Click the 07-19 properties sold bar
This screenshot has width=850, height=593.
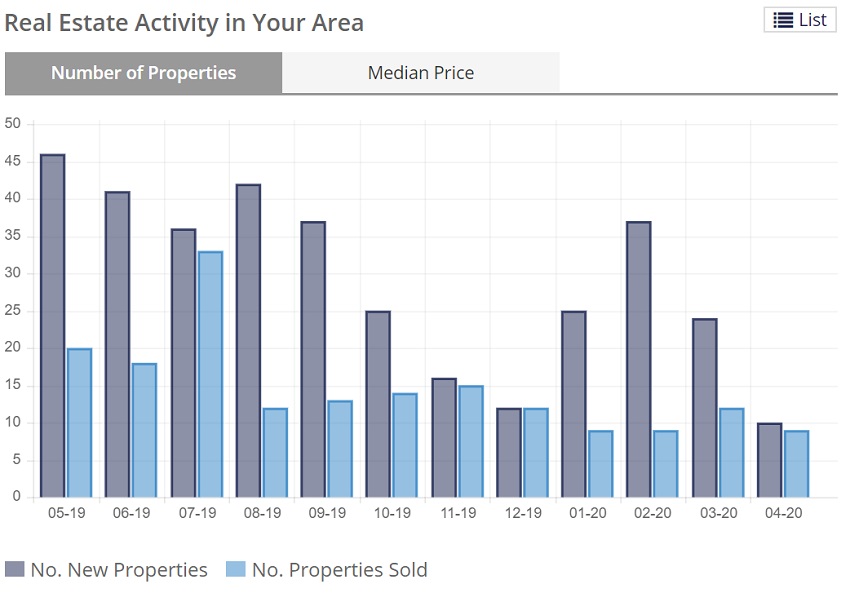(x=210, y=374)
